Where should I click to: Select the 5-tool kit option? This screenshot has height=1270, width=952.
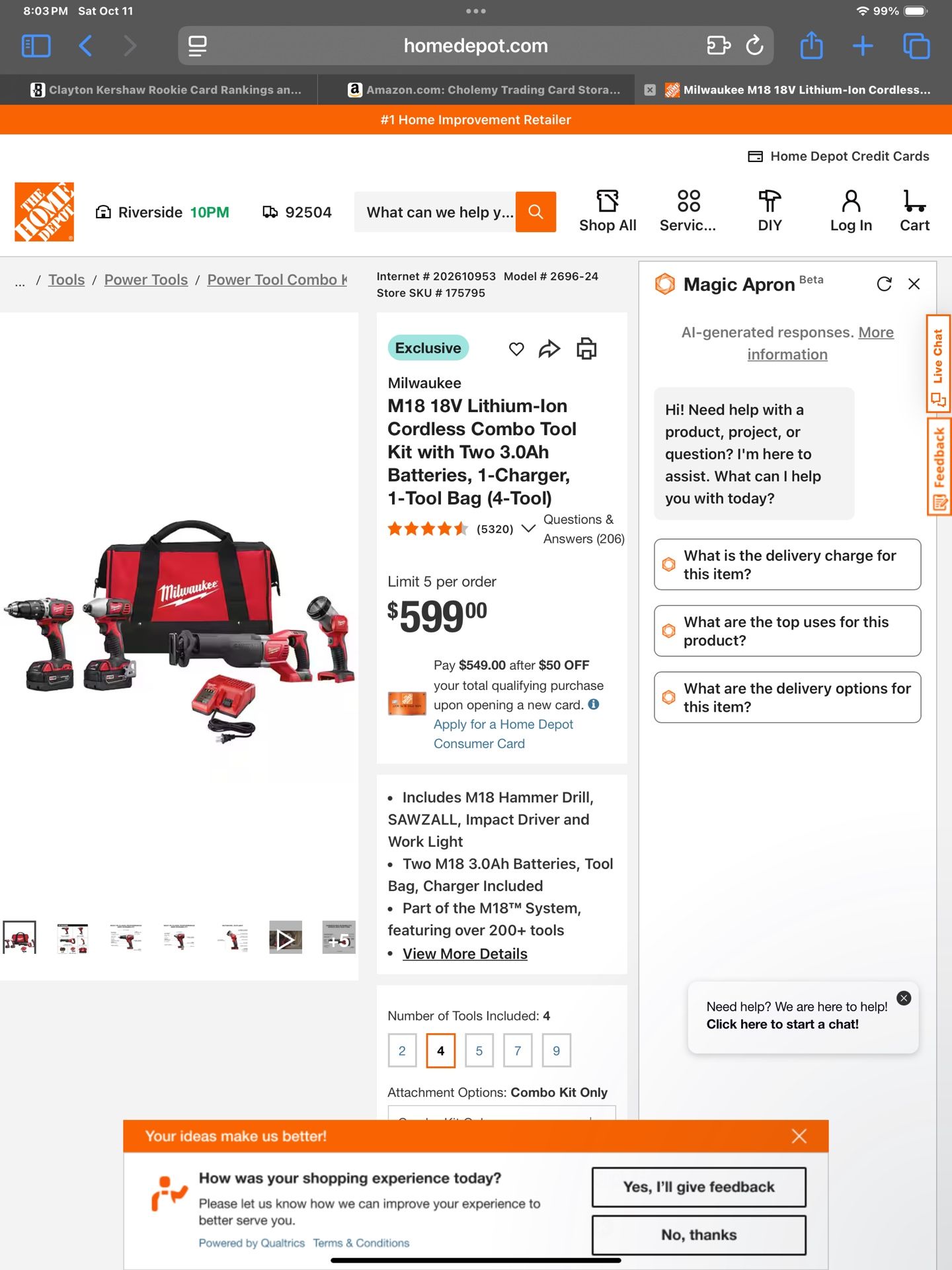click(479, 1050)
